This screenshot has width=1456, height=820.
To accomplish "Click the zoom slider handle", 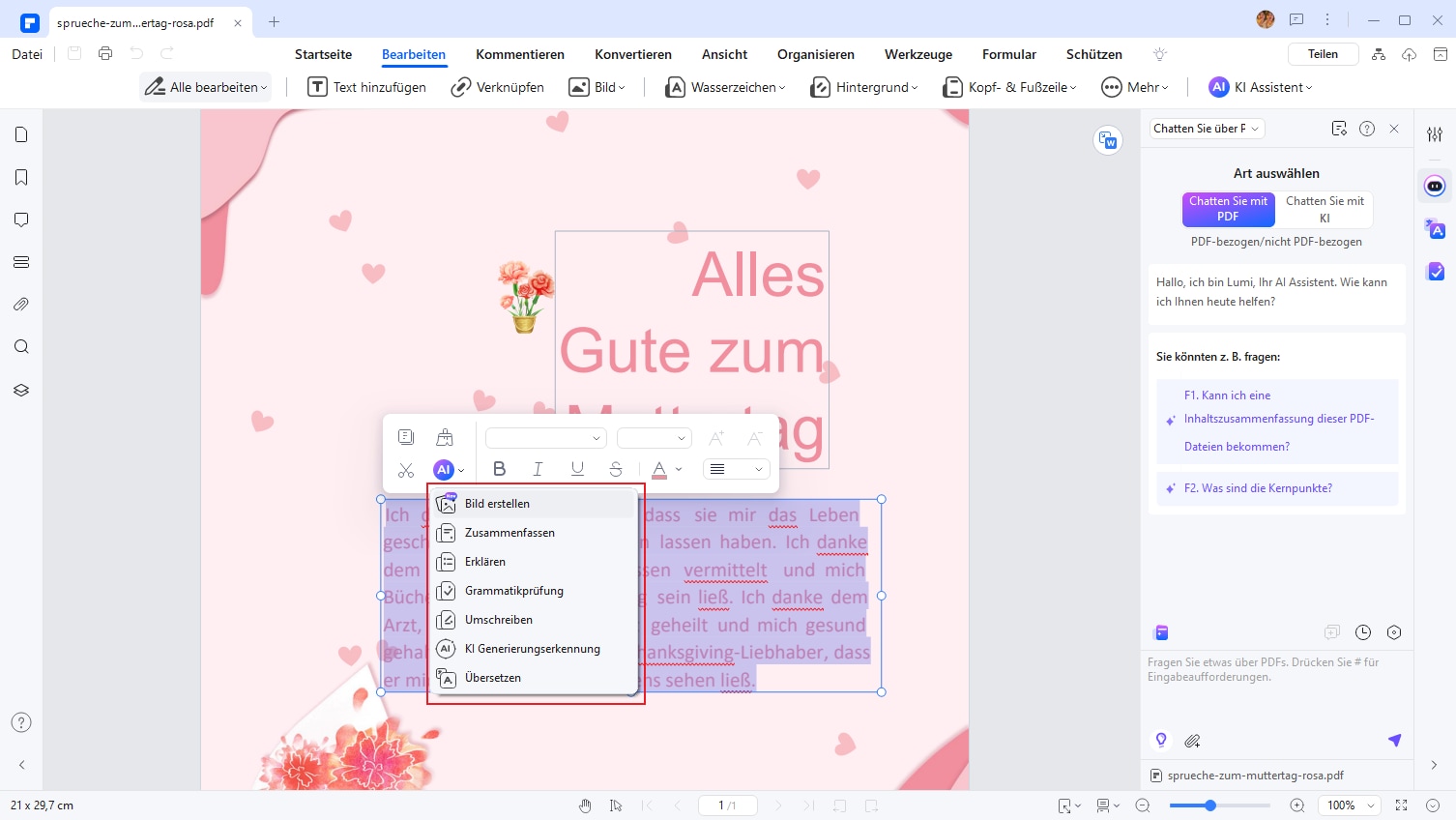I will click(x=1209, y=805).
